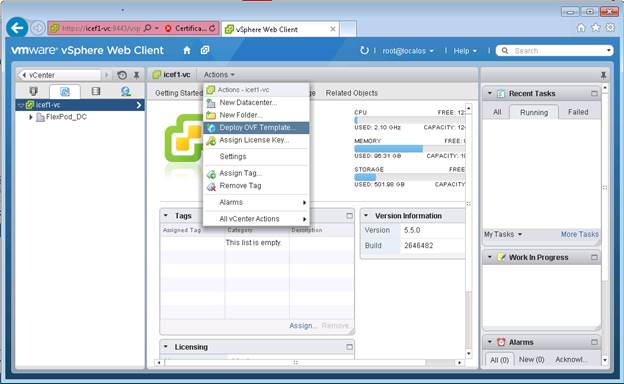Refresh the vSphere client view
This screenshot has height=384, width=624.
[x=364, y=51]
